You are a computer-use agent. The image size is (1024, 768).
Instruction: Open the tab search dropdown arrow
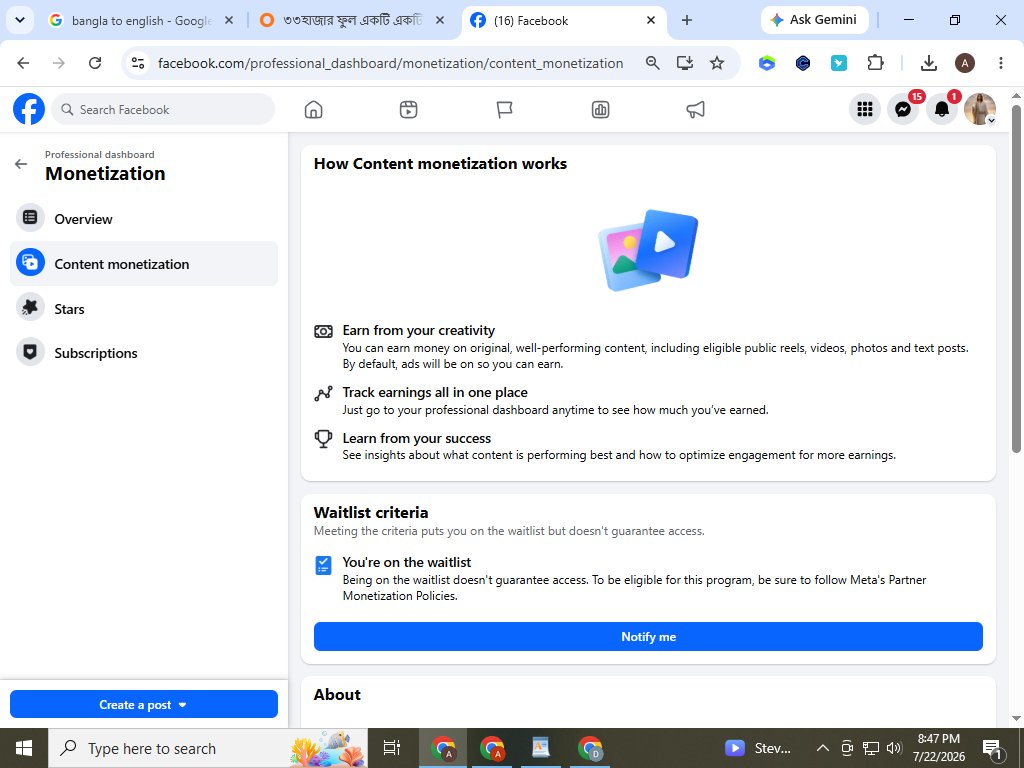point(20,20)
